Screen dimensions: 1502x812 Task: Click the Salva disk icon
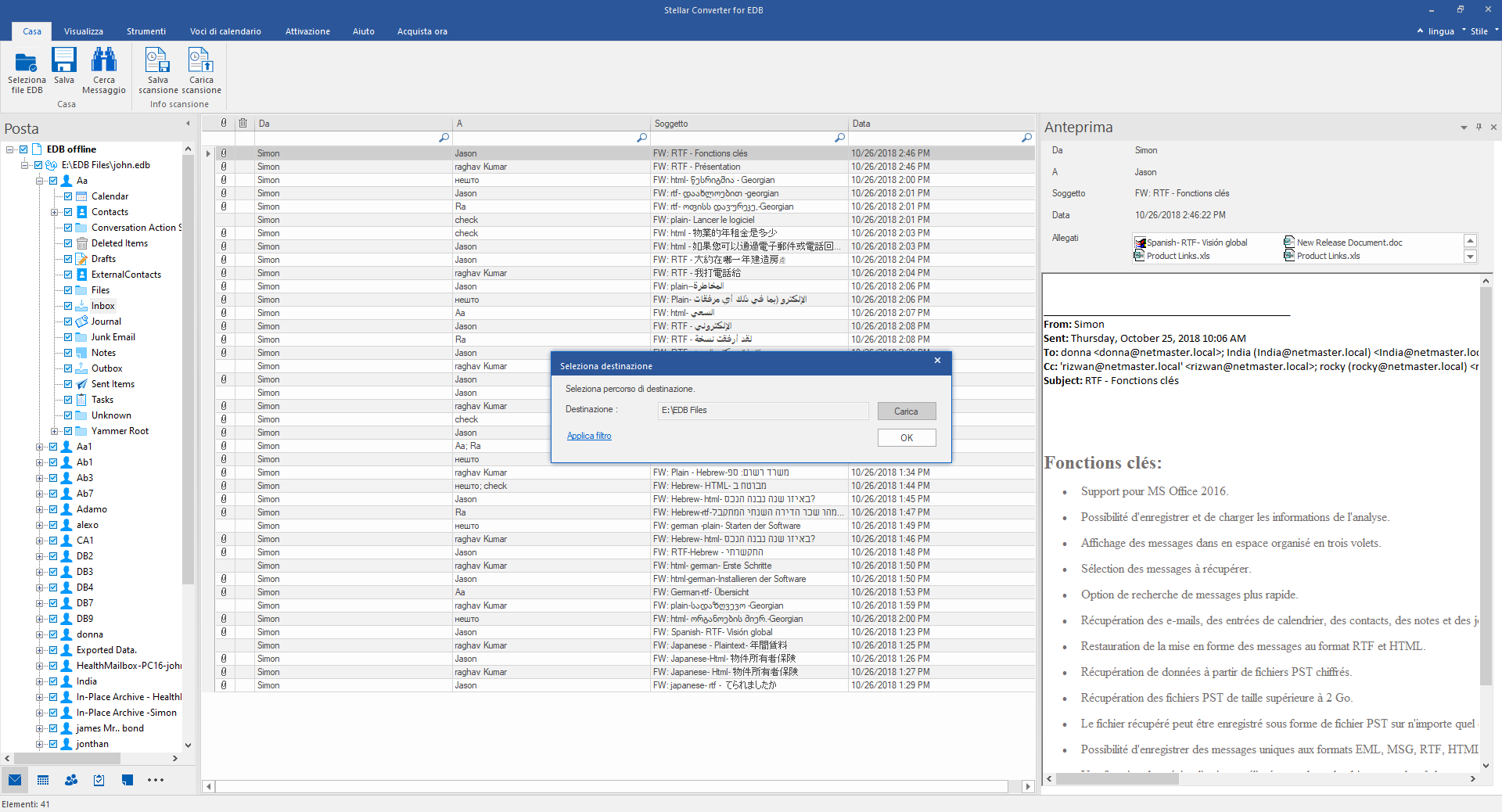pos(64,61)
